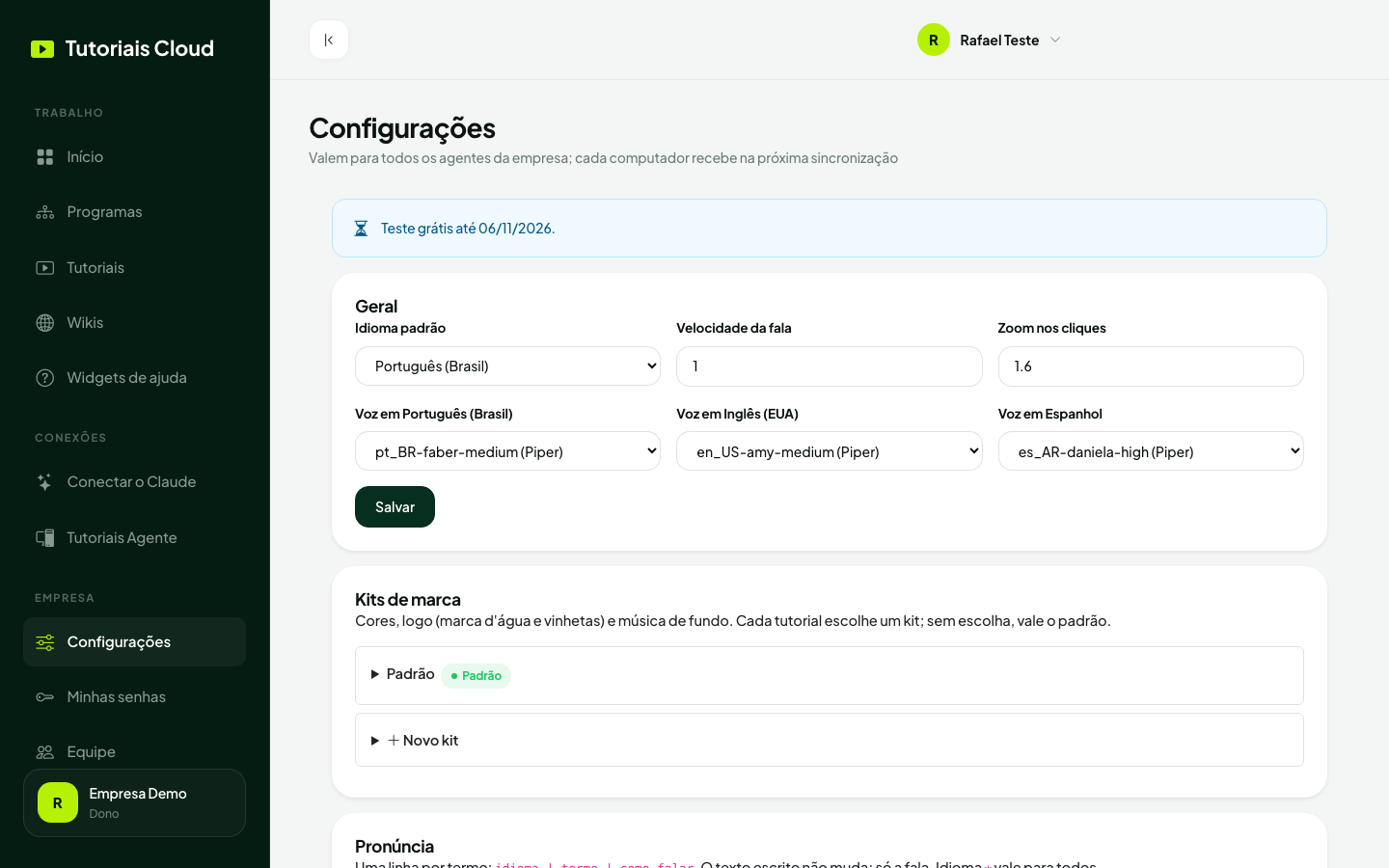
Task: Click the Salvar button
Action: coord(395,507)
